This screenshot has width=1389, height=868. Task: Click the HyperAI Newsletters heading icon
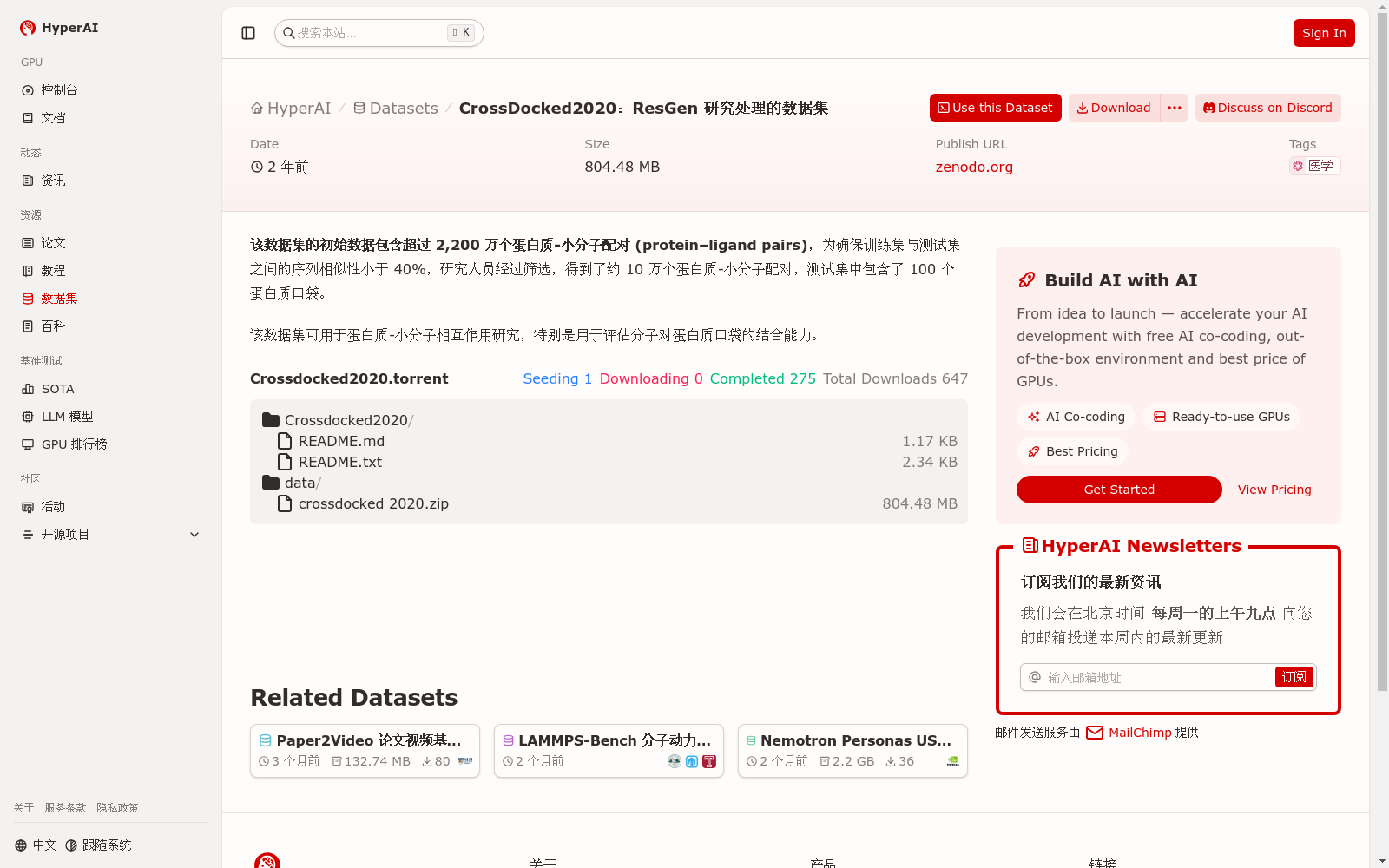(1030, 545)
